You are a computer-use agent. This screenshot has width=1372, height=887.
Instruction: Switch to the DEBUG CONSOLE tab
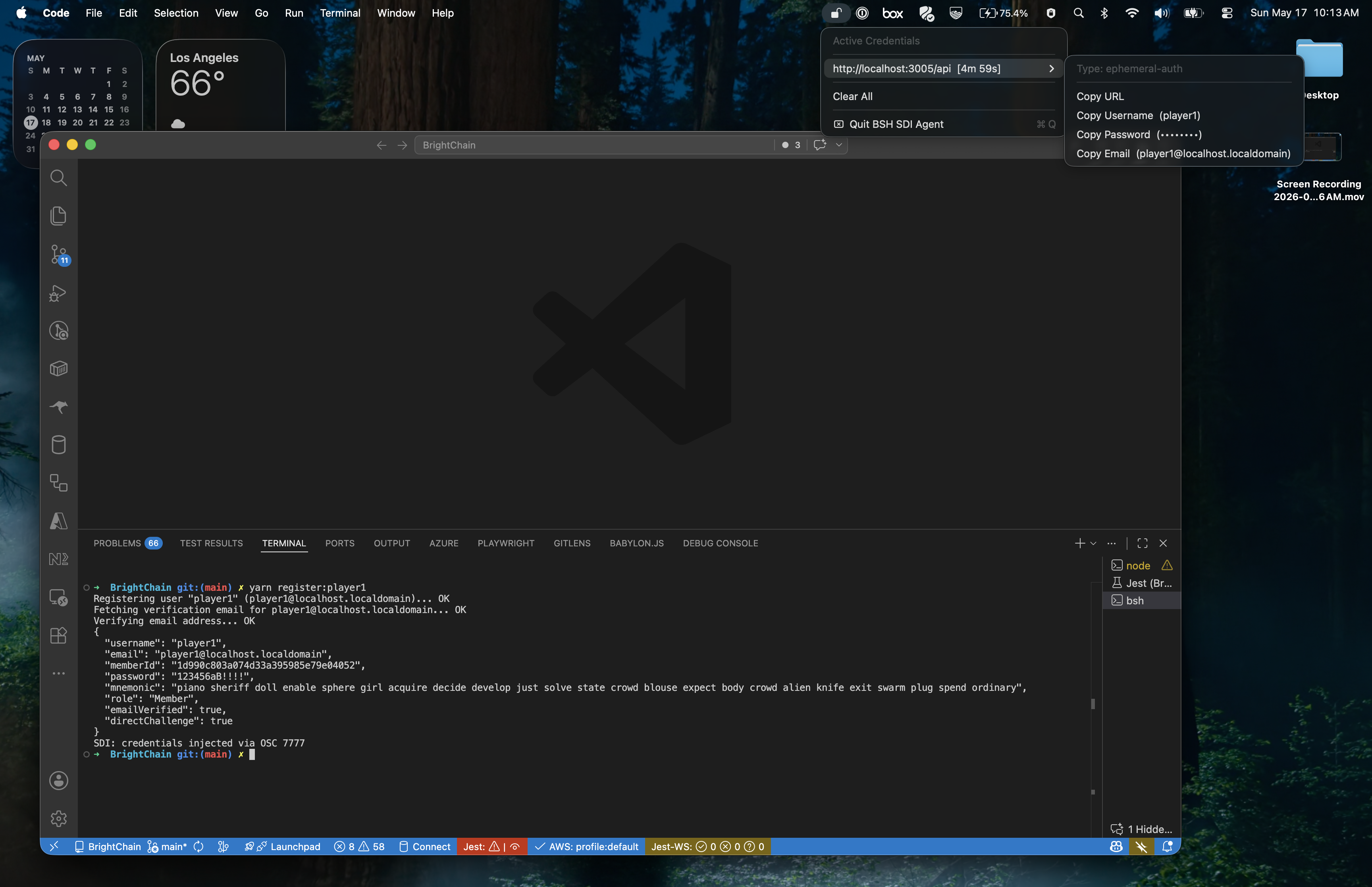pyautogui.click(x=720, y=543)
